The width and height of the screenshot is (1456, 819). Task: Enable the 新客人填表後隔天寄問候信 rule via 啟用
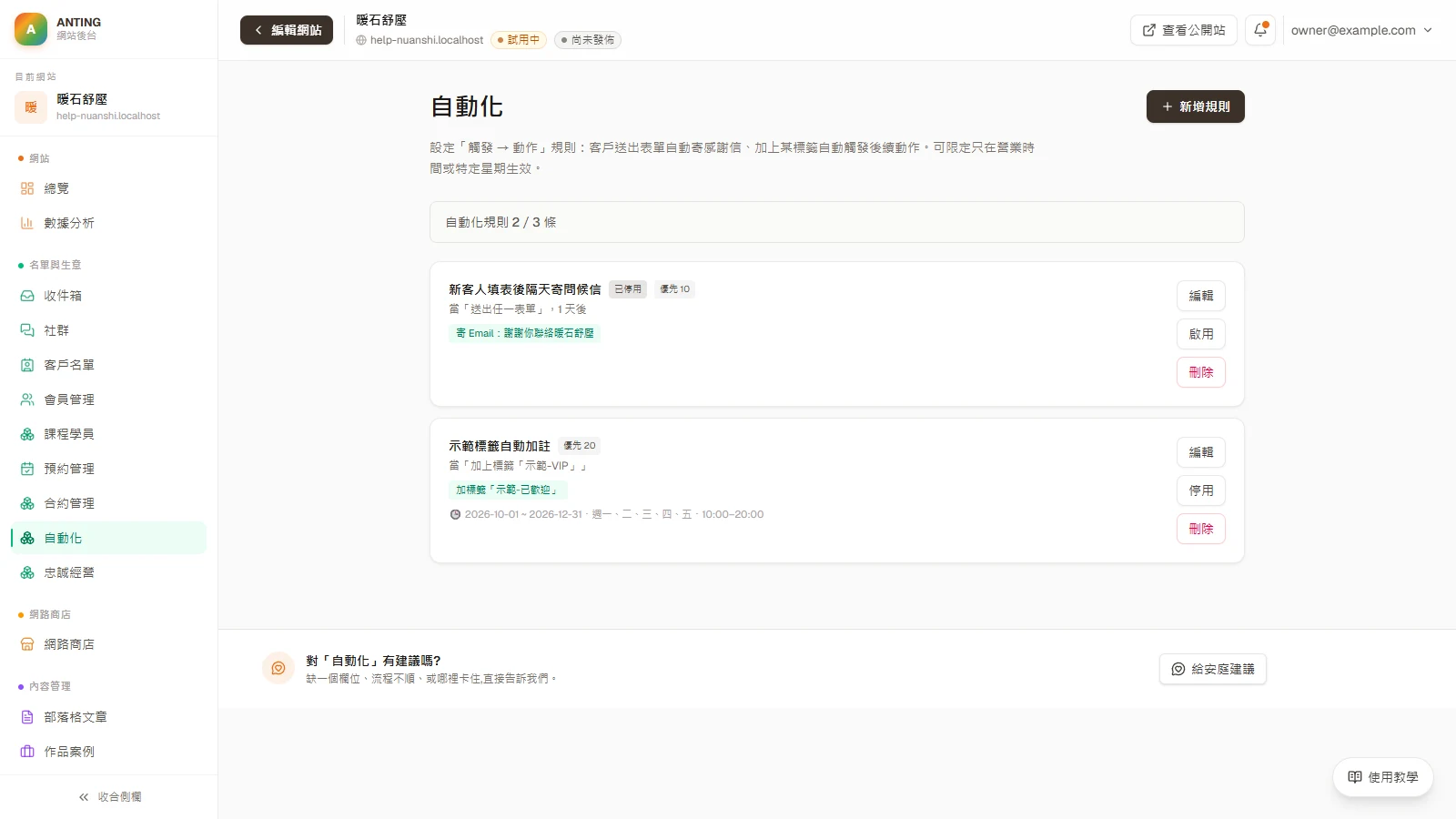point(1201,334)
